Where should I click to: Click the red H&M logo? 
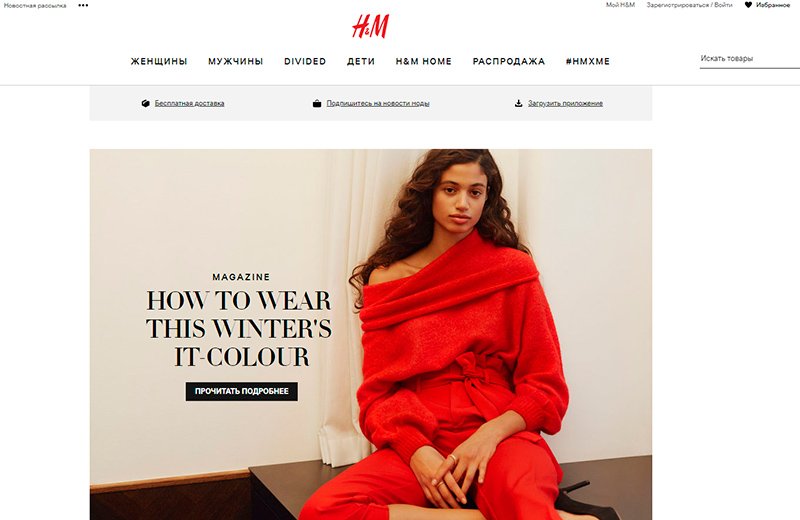(x=370, y=26)
